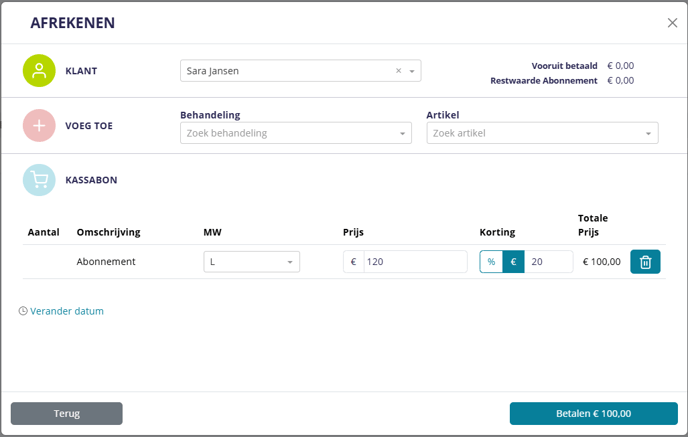The image size is (688, 437).
Task: Click the green customer profile icon
Action: click(39, 71)
